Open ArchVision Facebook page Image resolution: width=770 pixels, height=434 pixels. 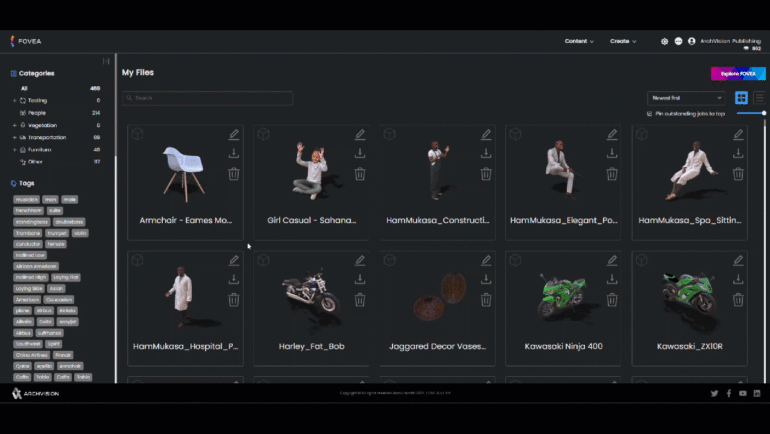pos(729,393)
